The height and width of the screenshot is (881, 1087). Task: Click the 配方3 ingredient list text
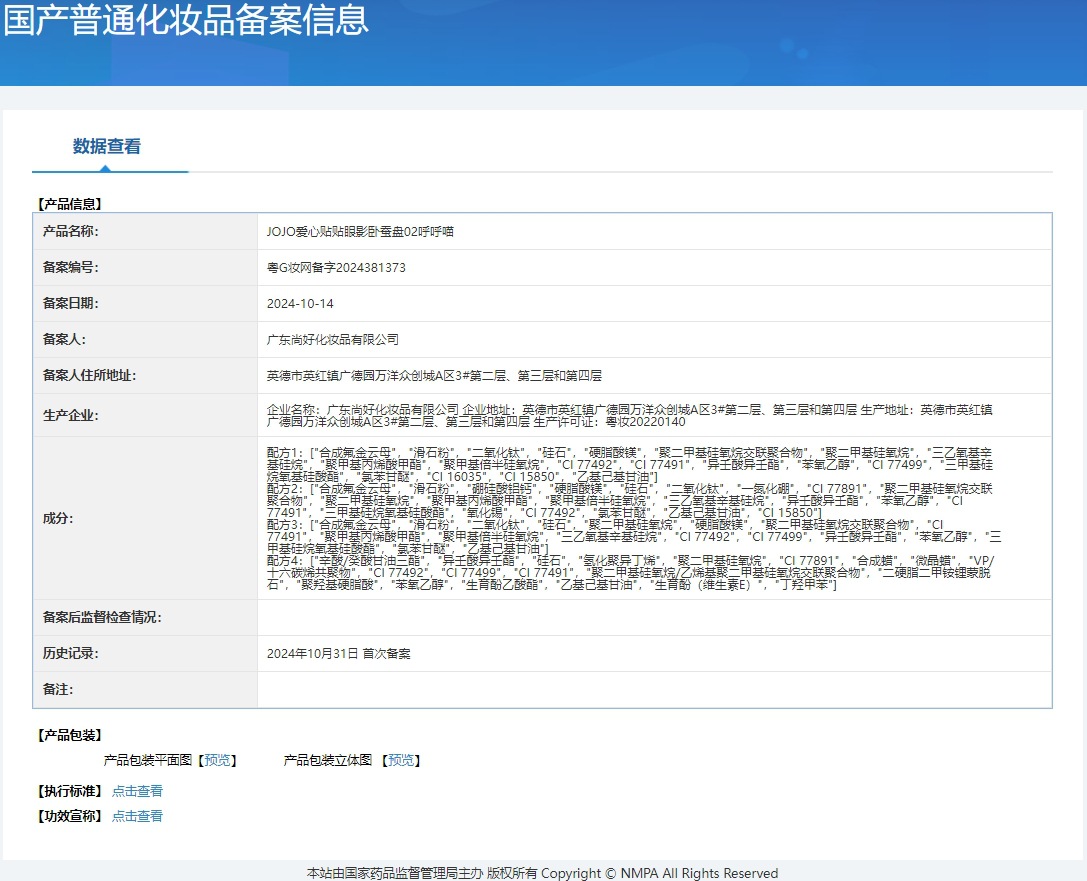[634, 537]
